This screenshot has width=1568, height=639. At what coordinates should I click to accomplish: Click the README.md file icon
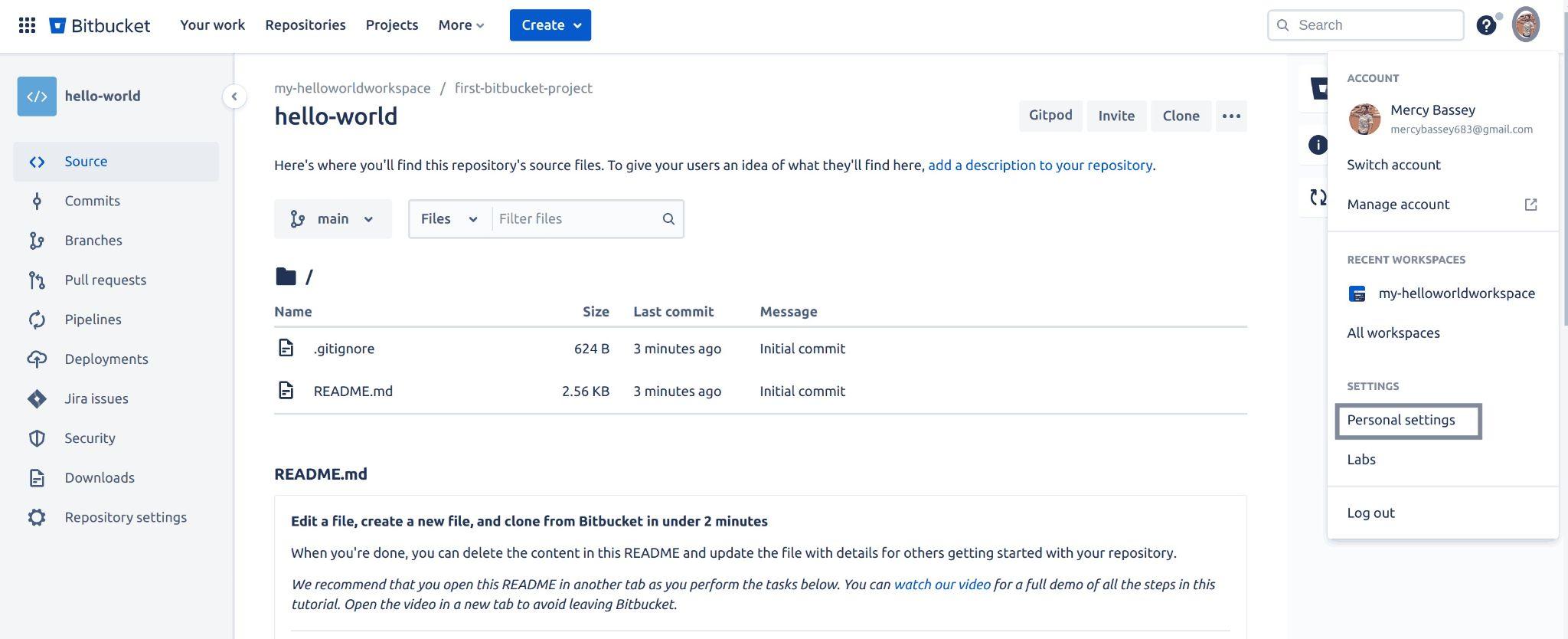pyautogui.click(x=286, y=391)
